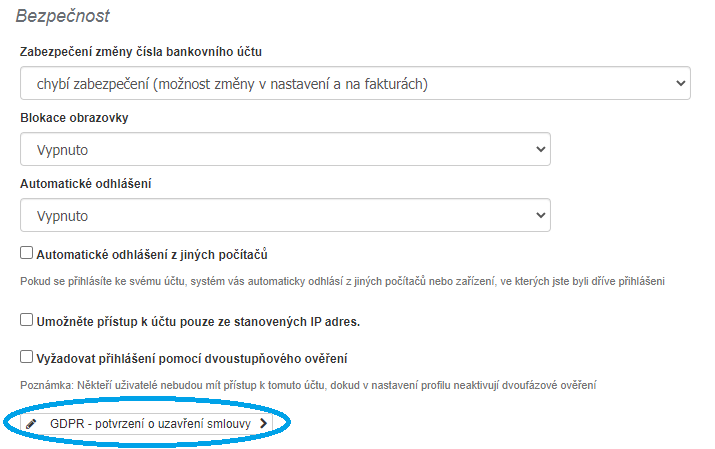Click the "Automatické odhlášení" field label above its dropdown
The width and height of the screenshot is (715, 449).
85,183
